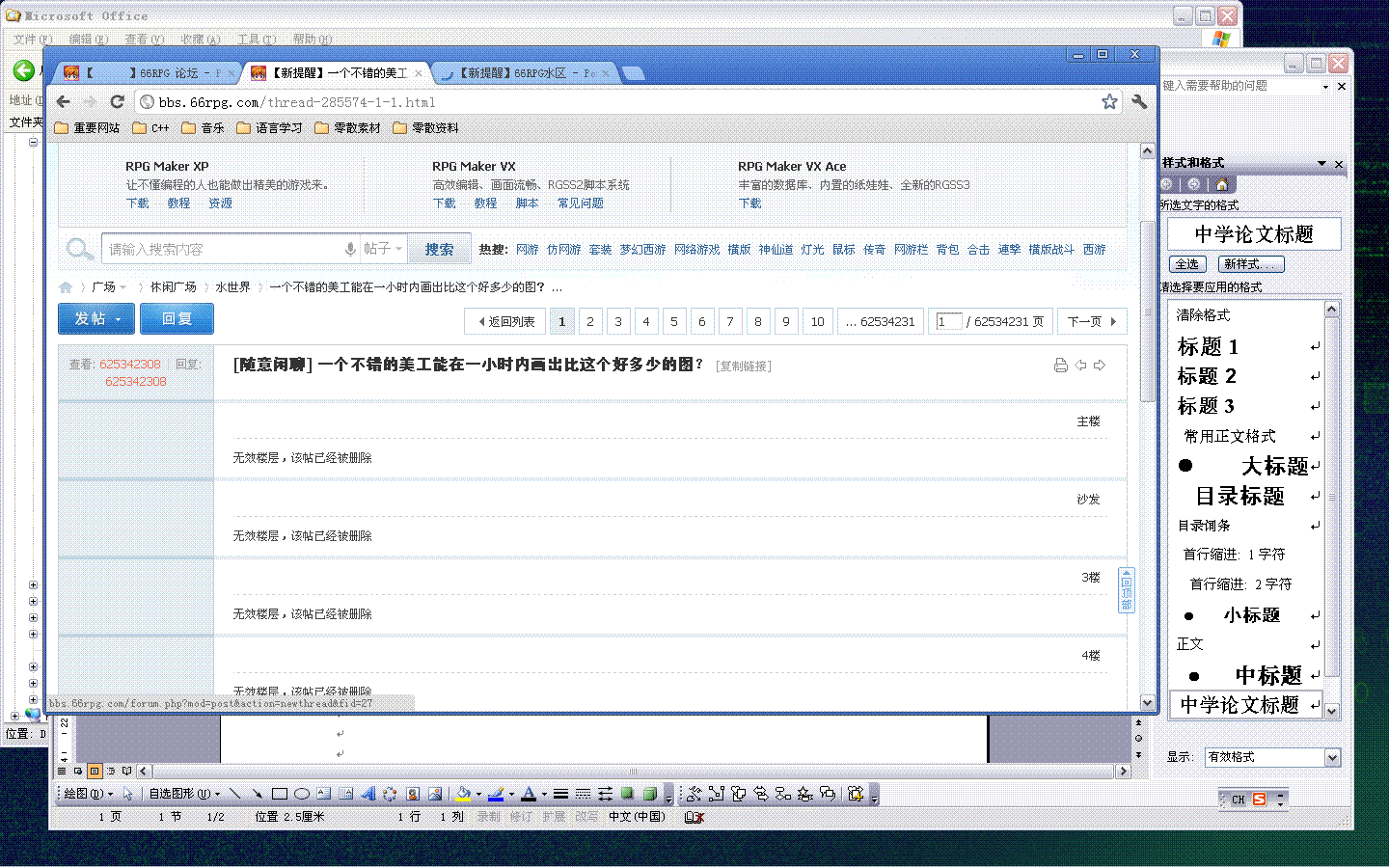Viewport: 1389px width, 868px height.
Task: Open the 帮助 menu in Office window
Action: [313, 40]
